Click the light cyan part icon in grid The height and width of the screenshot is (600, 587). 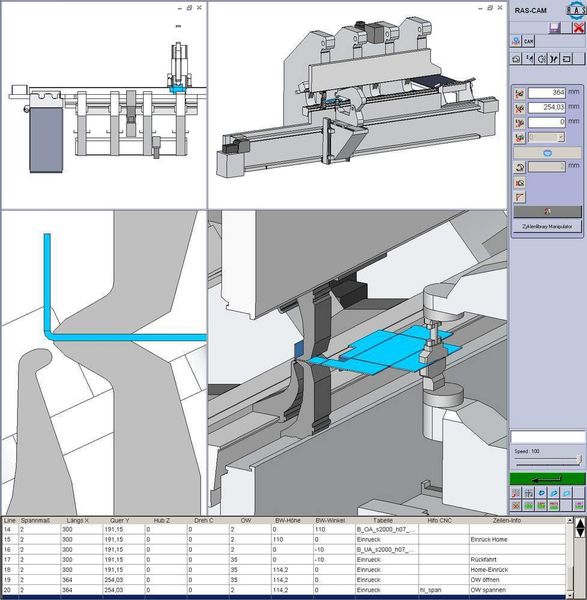pos(566,494)
